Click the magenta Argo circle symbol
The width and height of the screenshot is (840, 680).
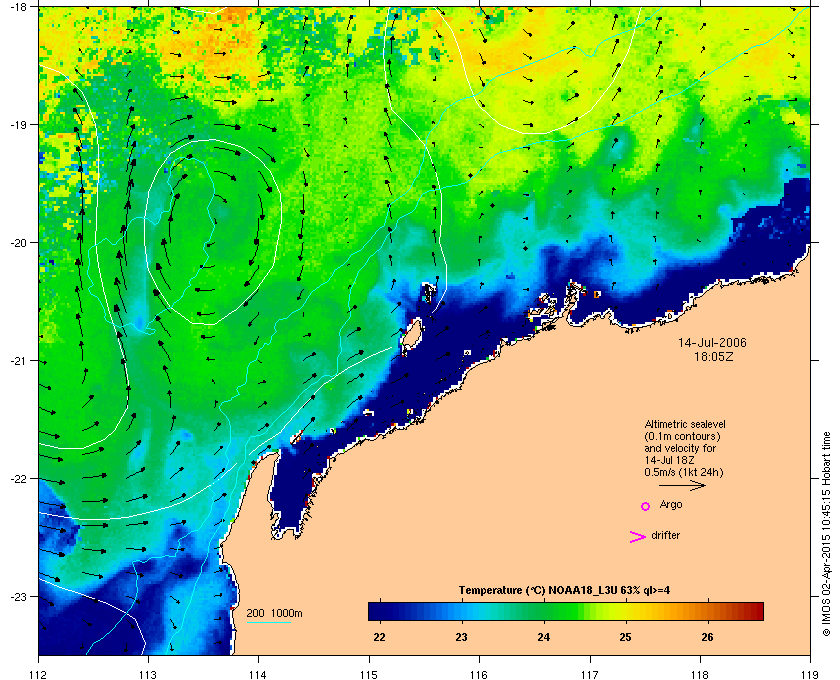(x=646, y=506)
